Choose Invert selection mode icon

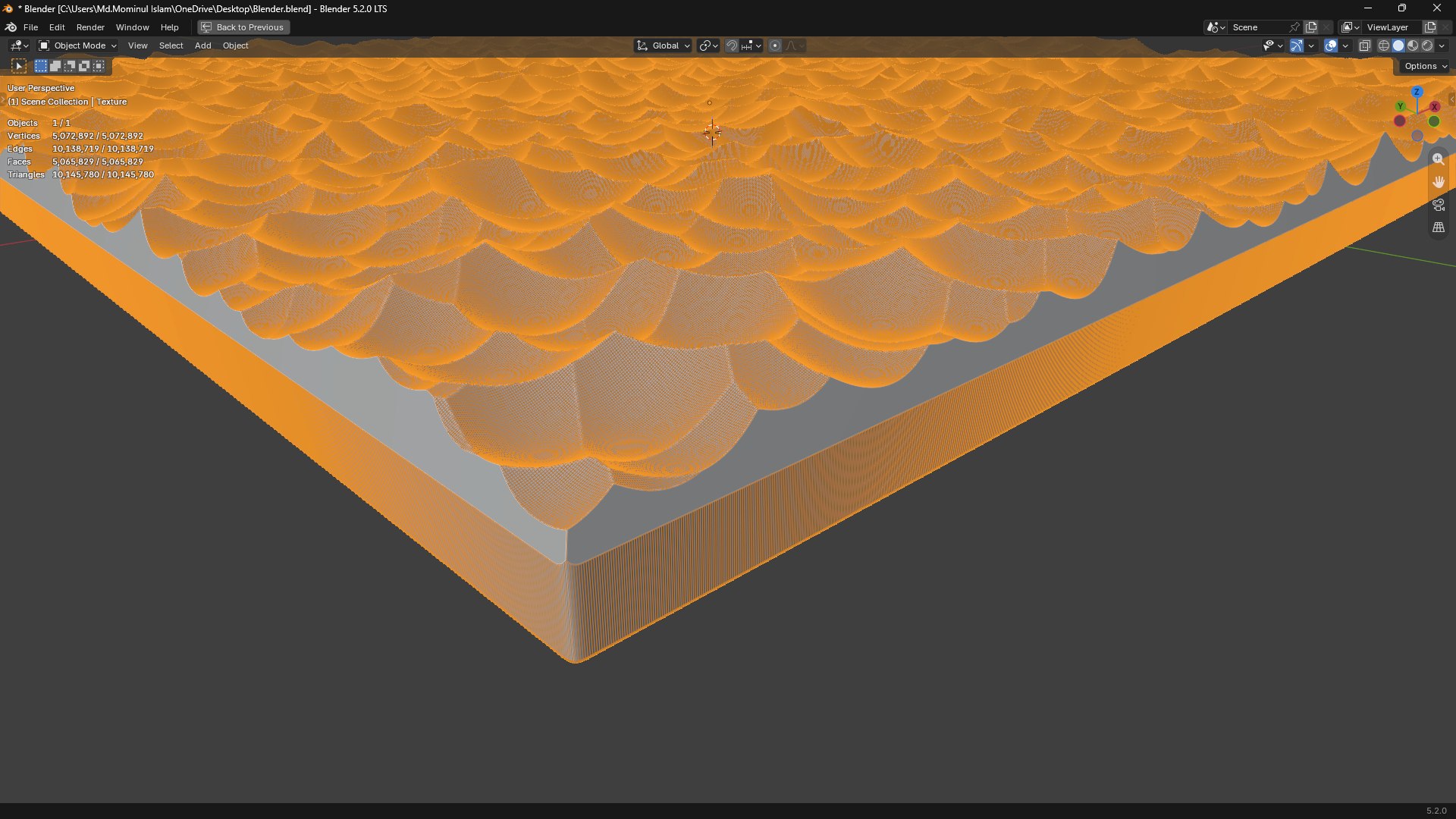pos(84,66)
